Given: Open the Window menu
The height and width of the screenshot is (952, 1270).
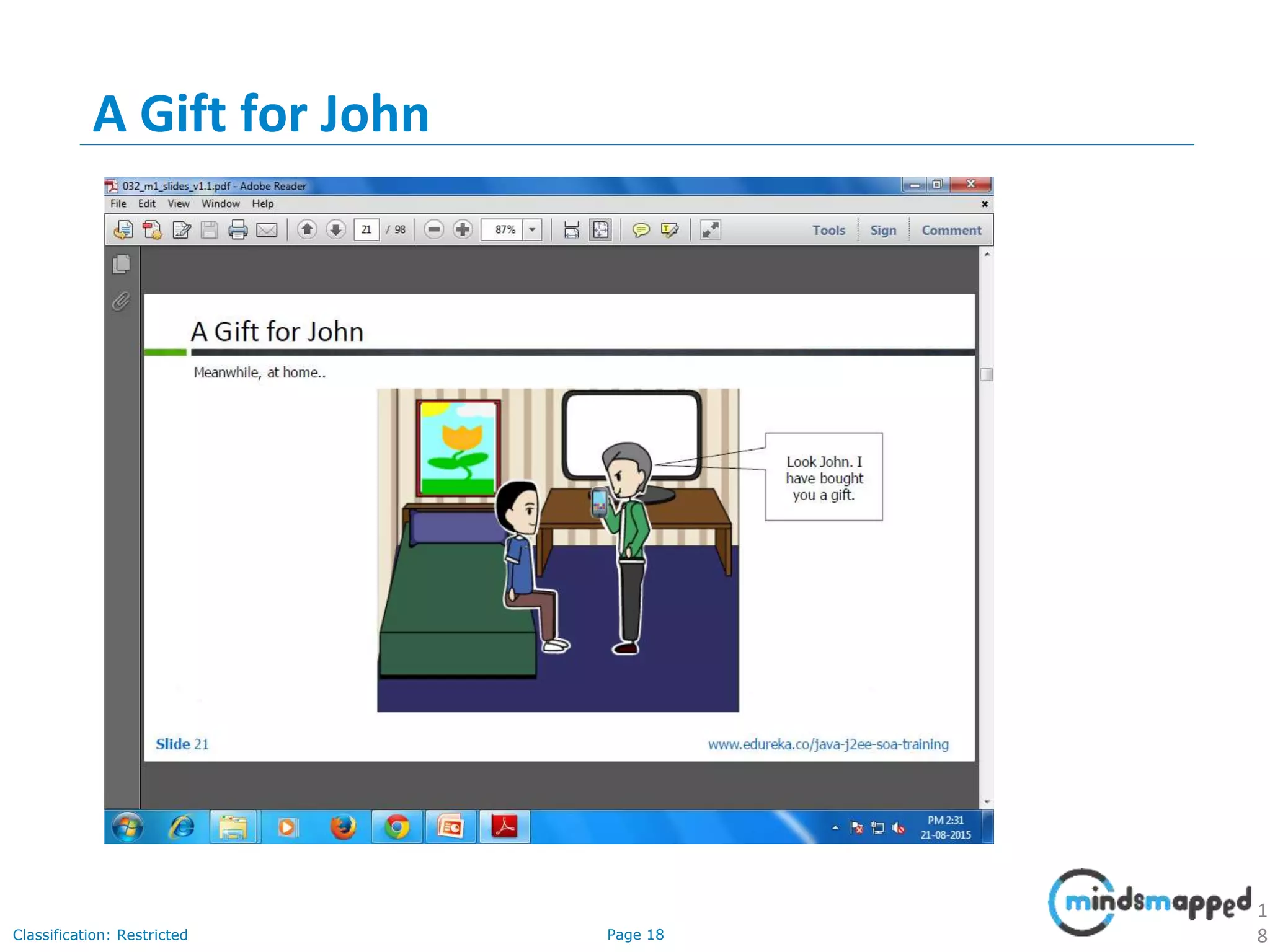Looking at the screenshot, I should (220, 203).
